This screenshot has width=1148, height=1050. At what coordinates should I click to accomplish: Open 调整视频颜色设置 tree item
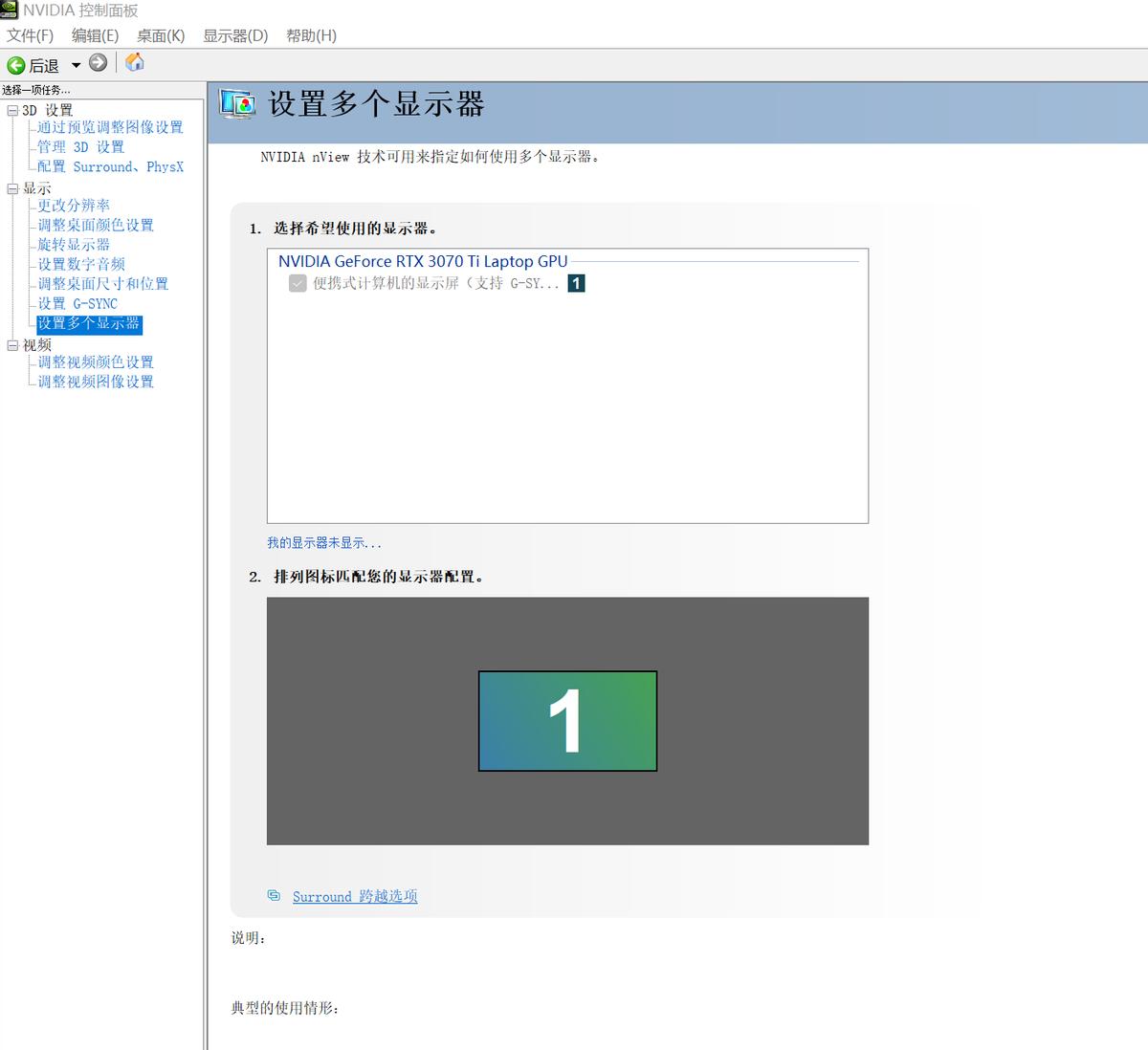click(96, 362)
